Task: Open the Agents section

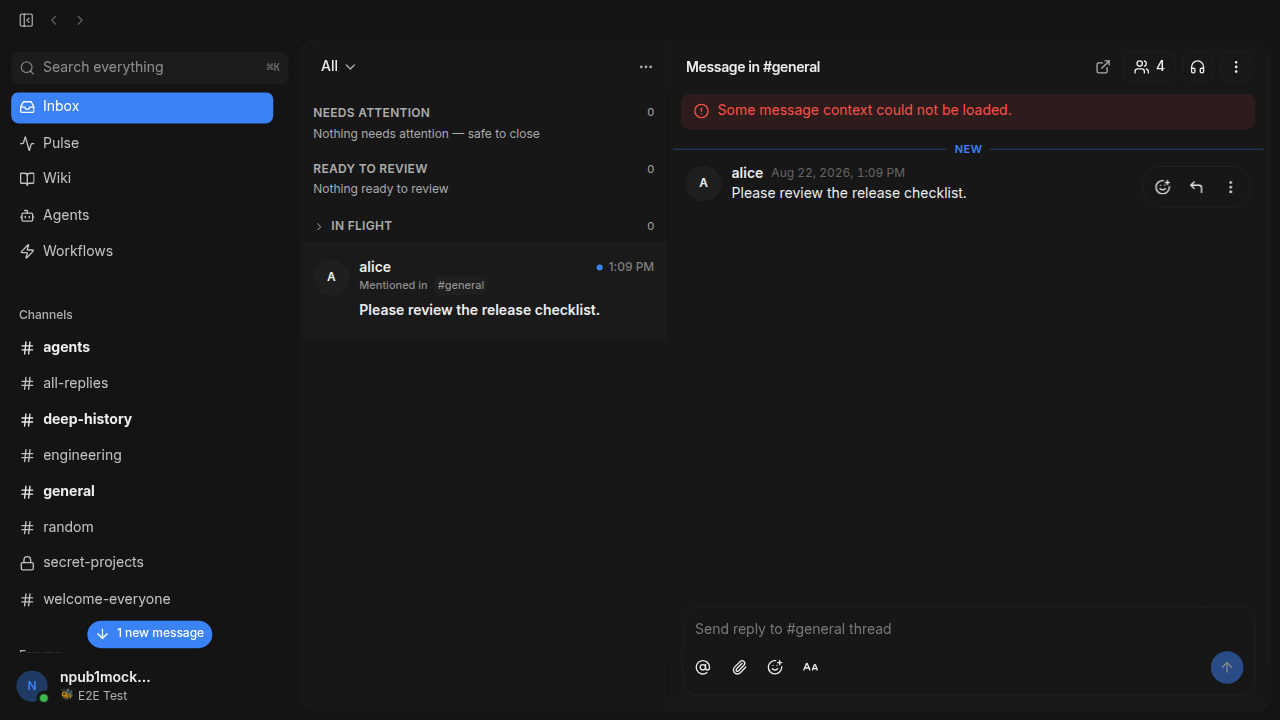Action: tap(142, 215)
